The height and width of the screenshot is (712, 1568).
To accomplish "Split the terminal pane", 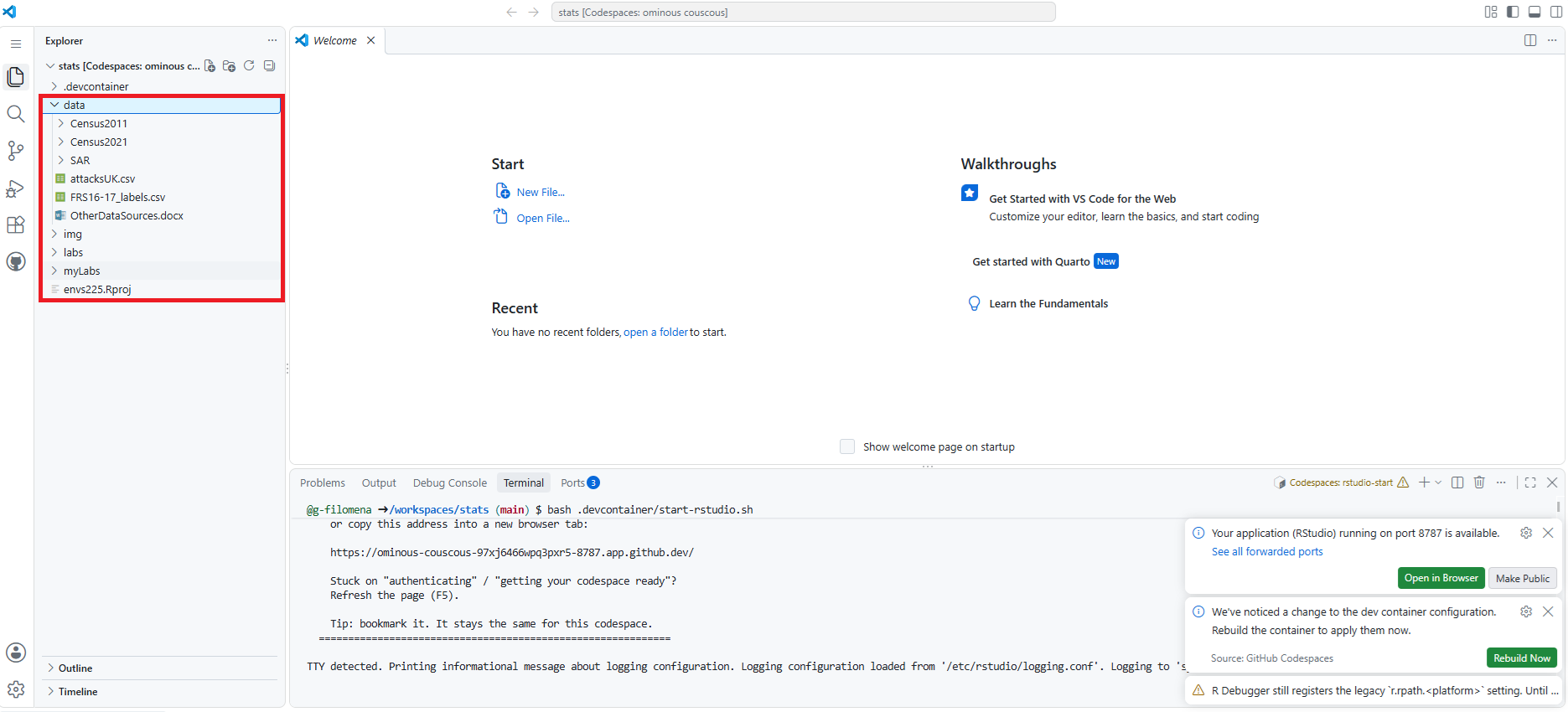I will point(1457,482).
